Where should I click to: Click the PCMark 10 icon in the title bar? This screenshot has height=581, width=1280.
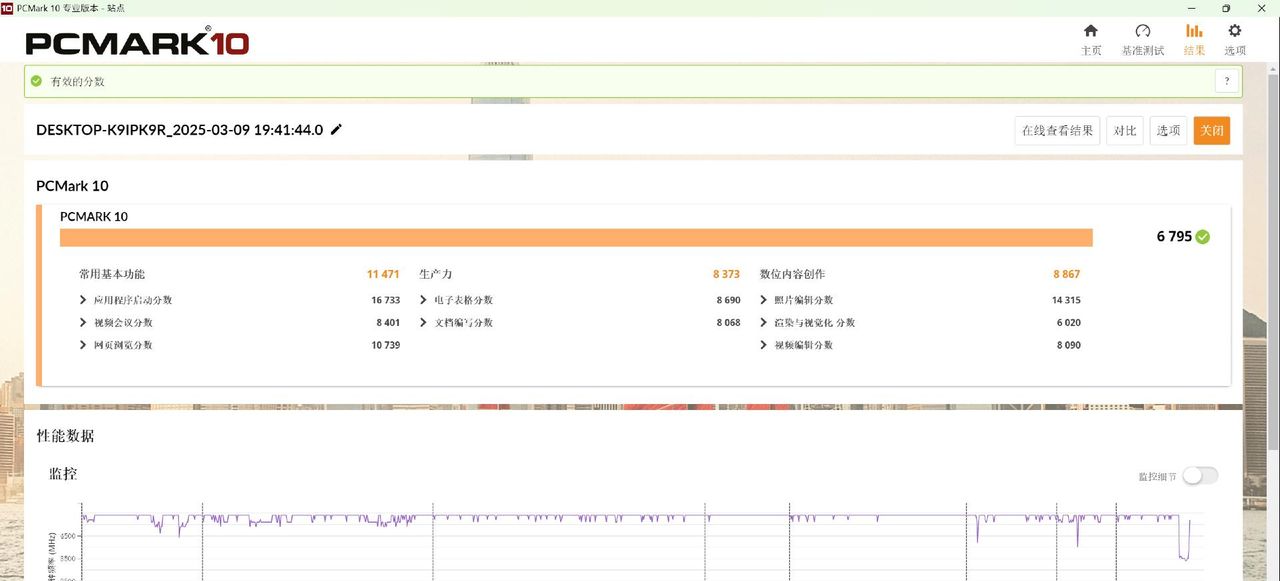10,8
